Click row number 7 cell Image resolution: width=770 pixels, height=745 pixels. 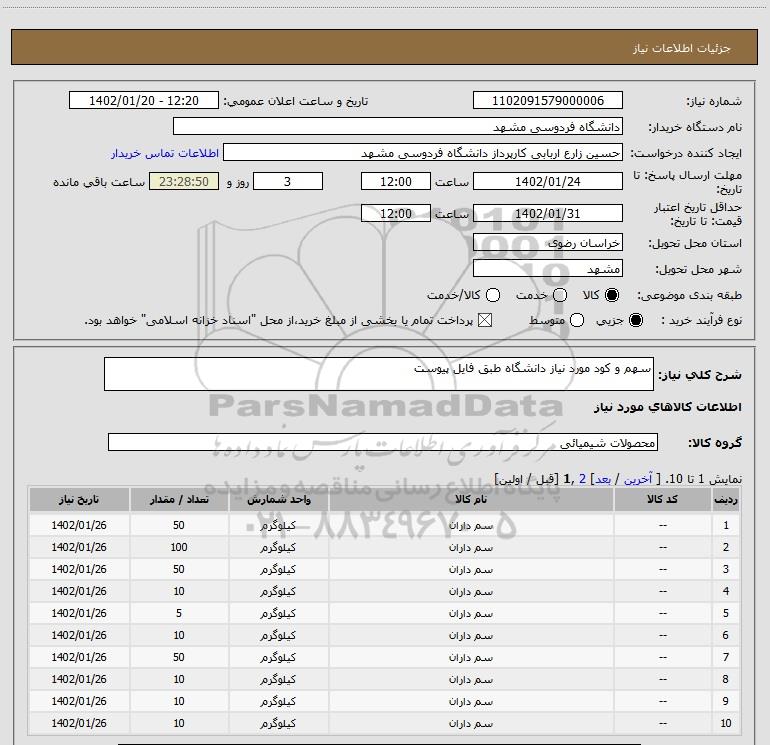click(x=726, y=657)
